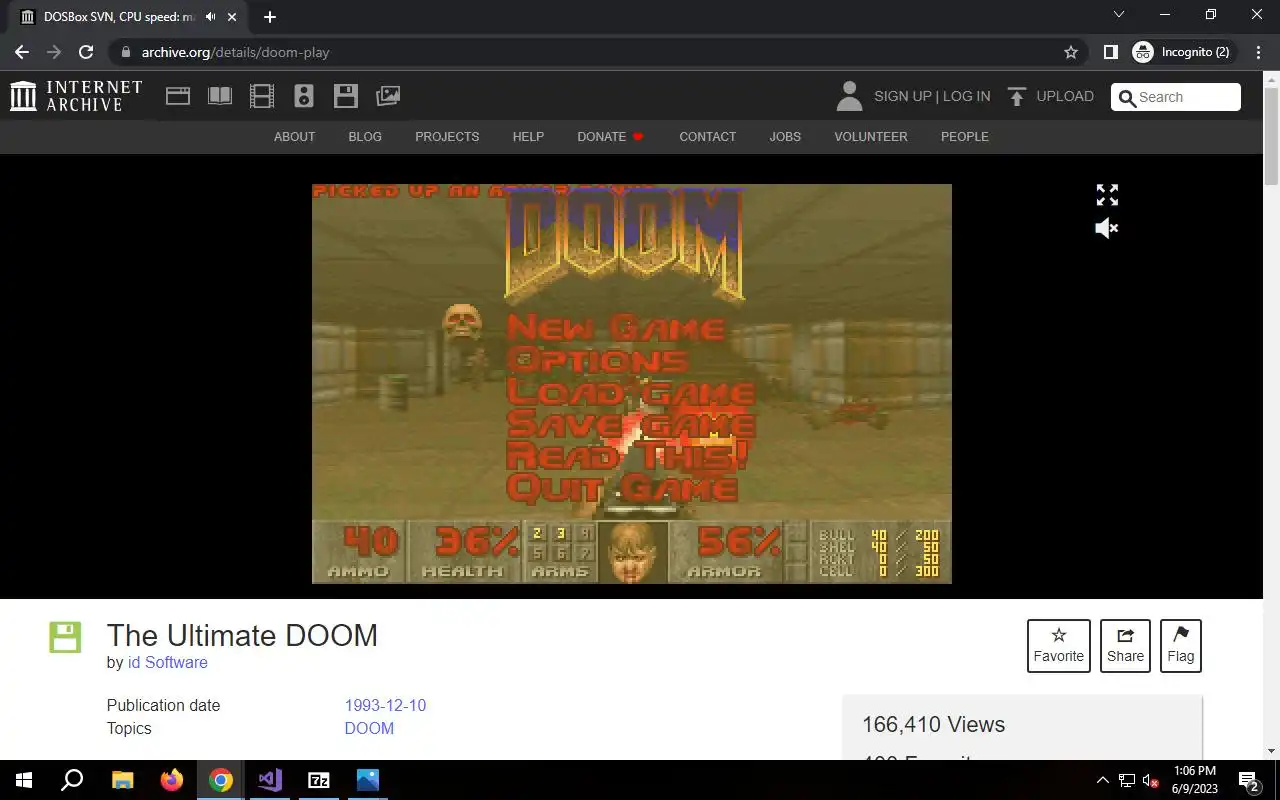This screenshot has height=800, width=1280.
Task: Select Options in the DOOM menu
Action: coord(598,360)
